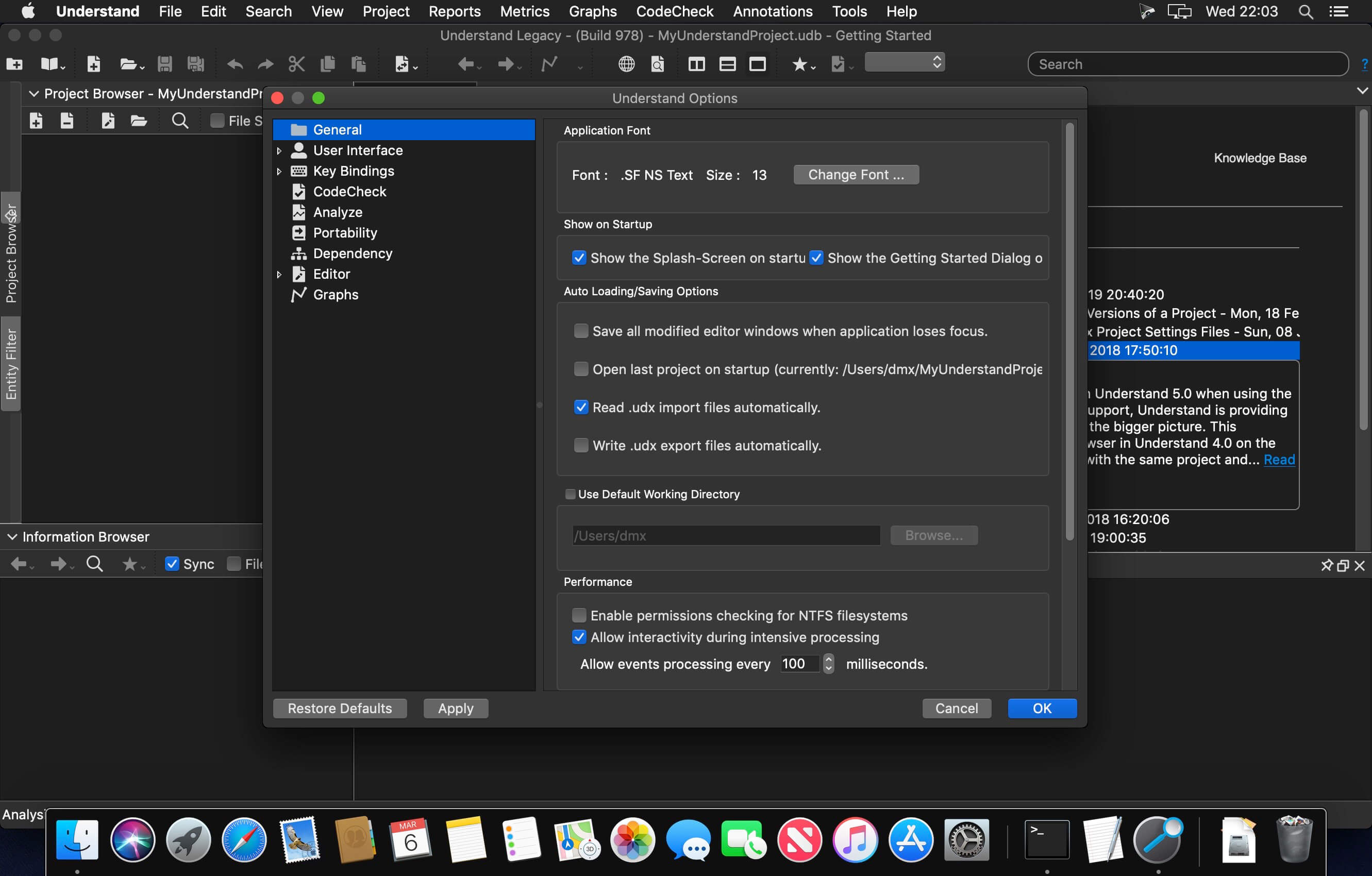Screen dimensions: 1372x876
Task: Click the events processing milliseconds field
Action: tap(800, 664)
